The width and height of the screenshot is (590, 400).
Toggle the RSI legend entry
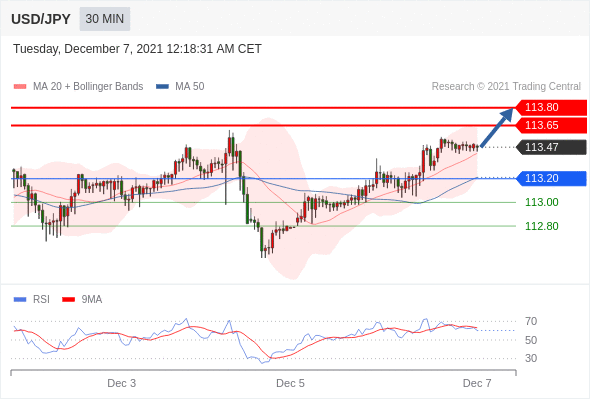click(x=32, y=300)
